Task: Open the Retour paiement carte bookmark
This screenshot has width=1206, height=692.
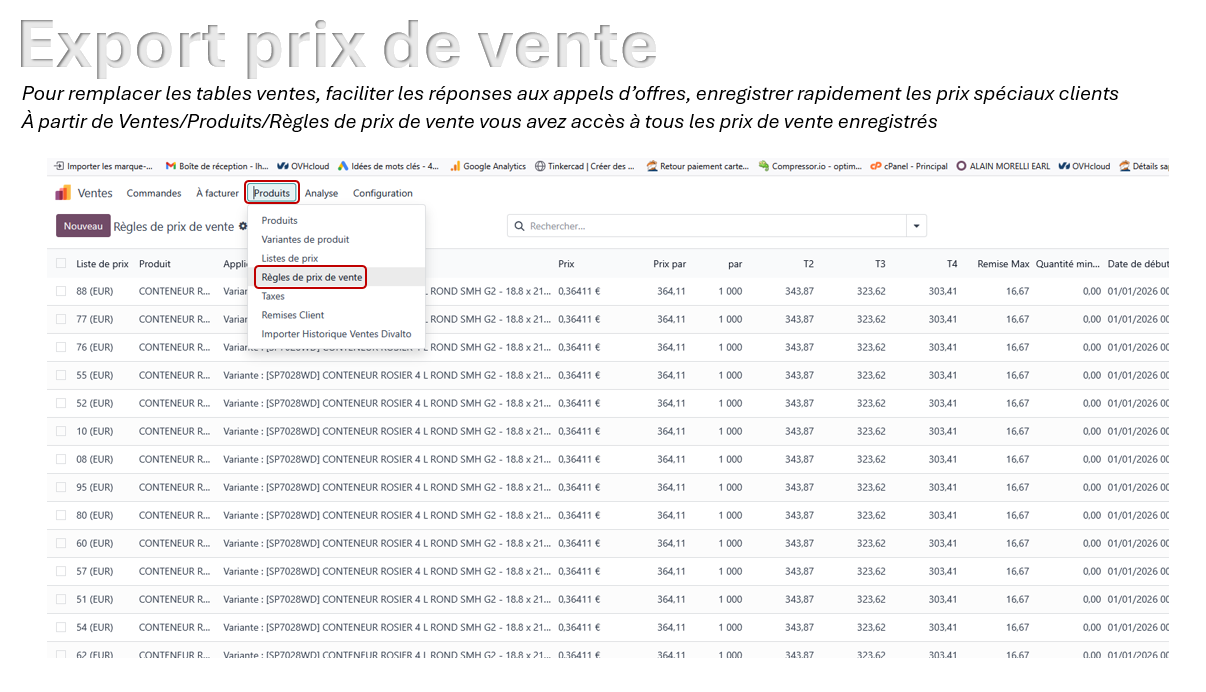Action: [x=698, y=166]
